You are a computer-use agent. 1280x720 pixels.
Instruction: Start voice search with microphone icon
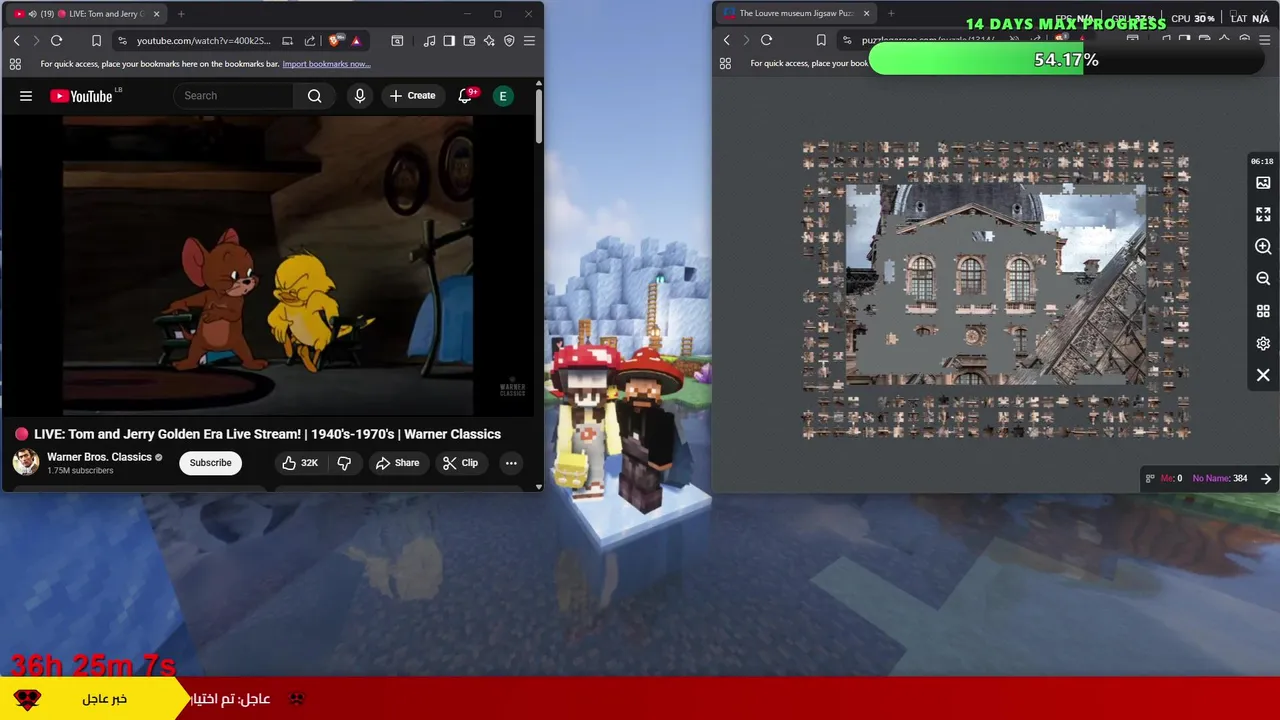pyautogui.click(x=360, y=96)
